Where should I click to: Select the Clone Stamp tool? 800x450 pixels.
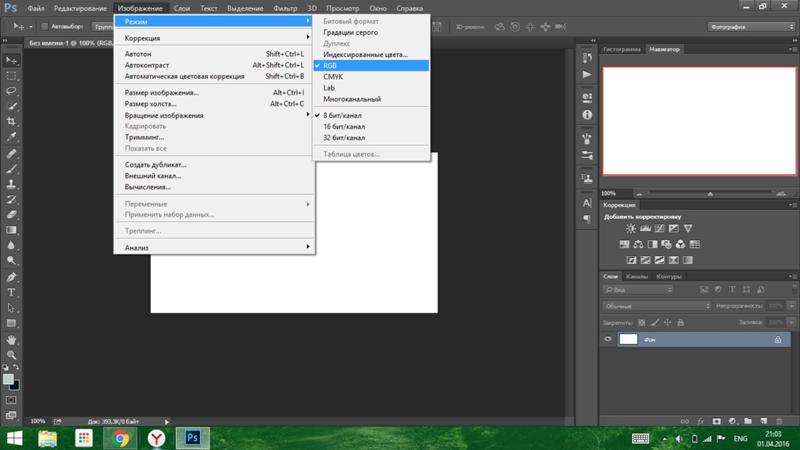coord(11,184)
